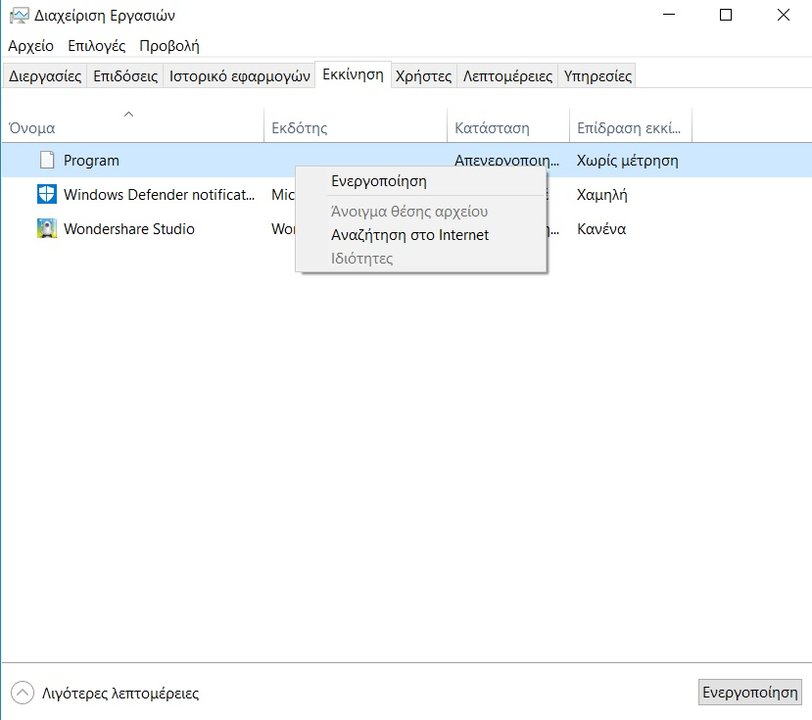This screenshot has height=720, width=812.
Task: Click the blank Program file icon
Action: [x=46, y=160]
